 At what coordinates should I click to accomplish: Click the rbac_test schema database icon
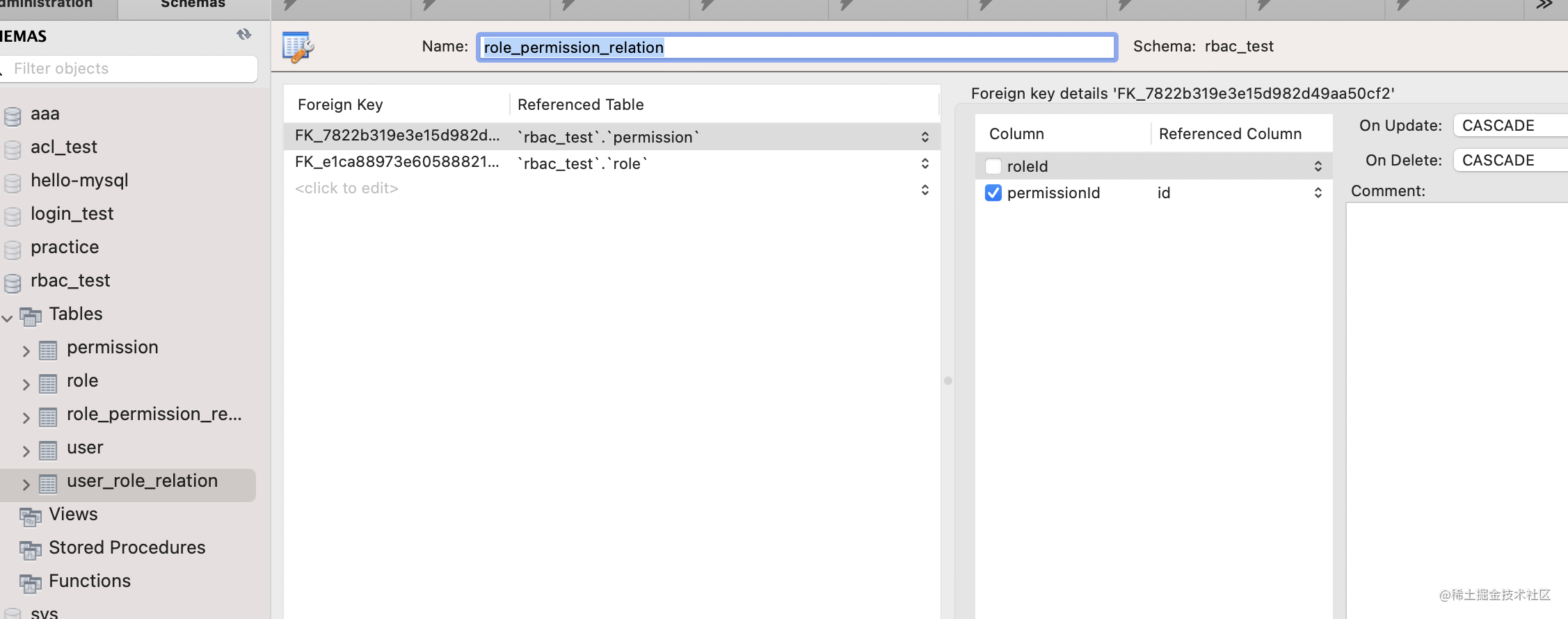13,282
